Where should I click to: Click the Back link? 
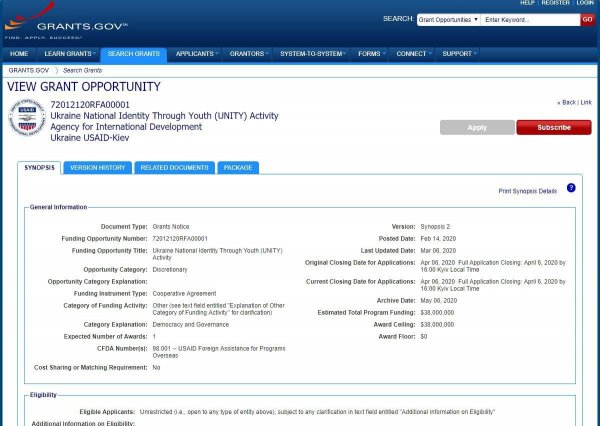[x=567, y=102]
